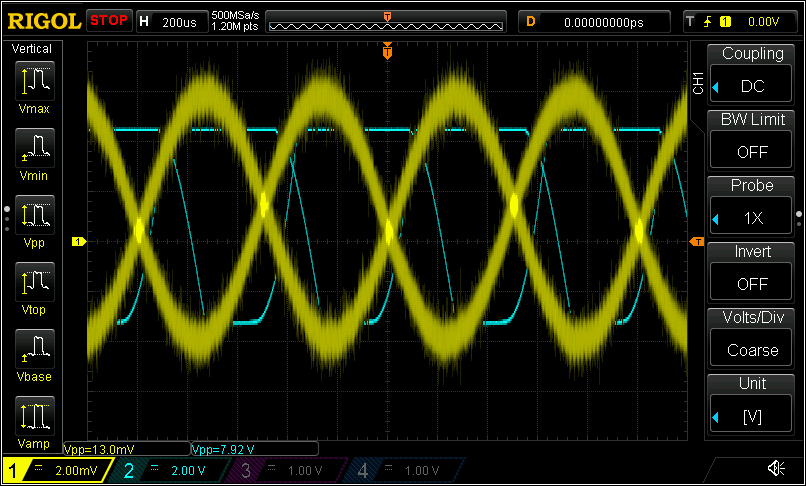The image size is (806, 486).
Task: Click the speaker sound icon
Action: click(x=776, y=468)
